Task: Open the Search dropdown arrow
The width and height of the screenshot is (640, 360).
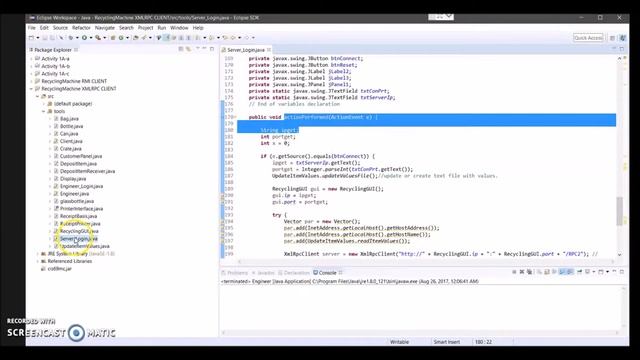Action: 150,38
